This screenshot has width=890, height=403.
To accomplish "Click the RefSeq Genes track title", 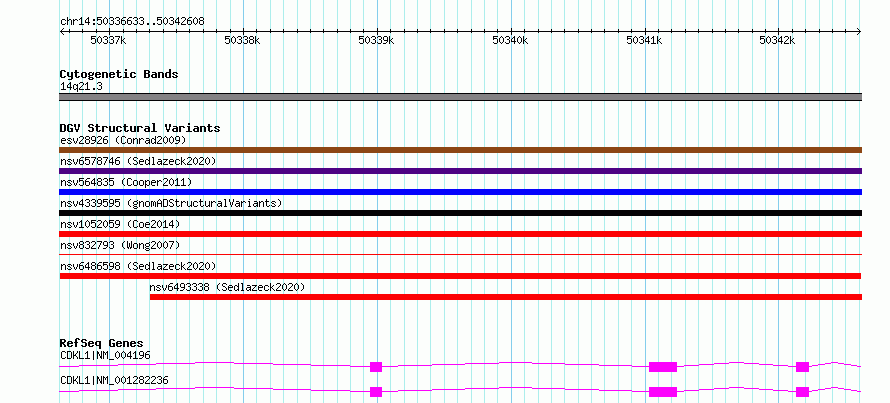I will tap(102, 343).
